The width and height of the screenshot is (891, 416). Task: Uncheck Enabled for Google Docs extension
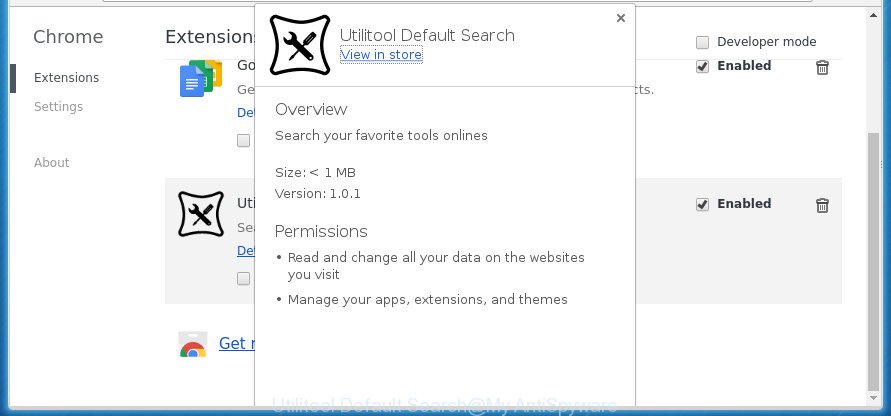pyautogui.click(x=702, y=66)
